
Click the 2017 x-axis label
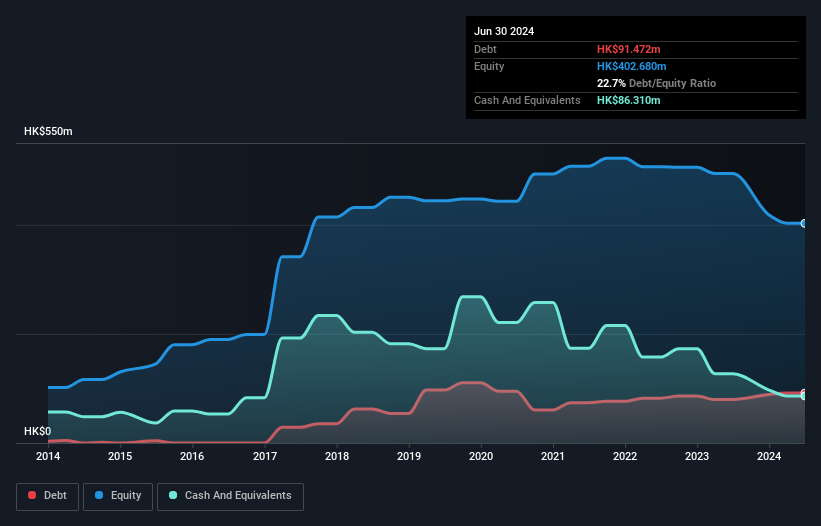point(265,456)
